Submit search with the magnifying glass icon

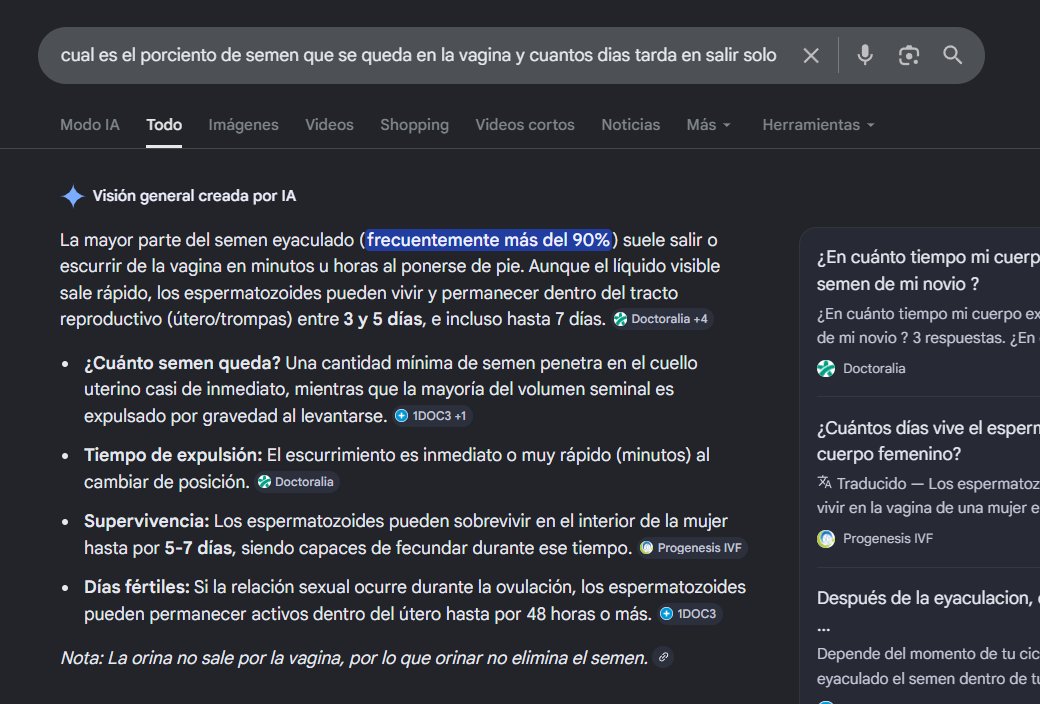(952, 55)
